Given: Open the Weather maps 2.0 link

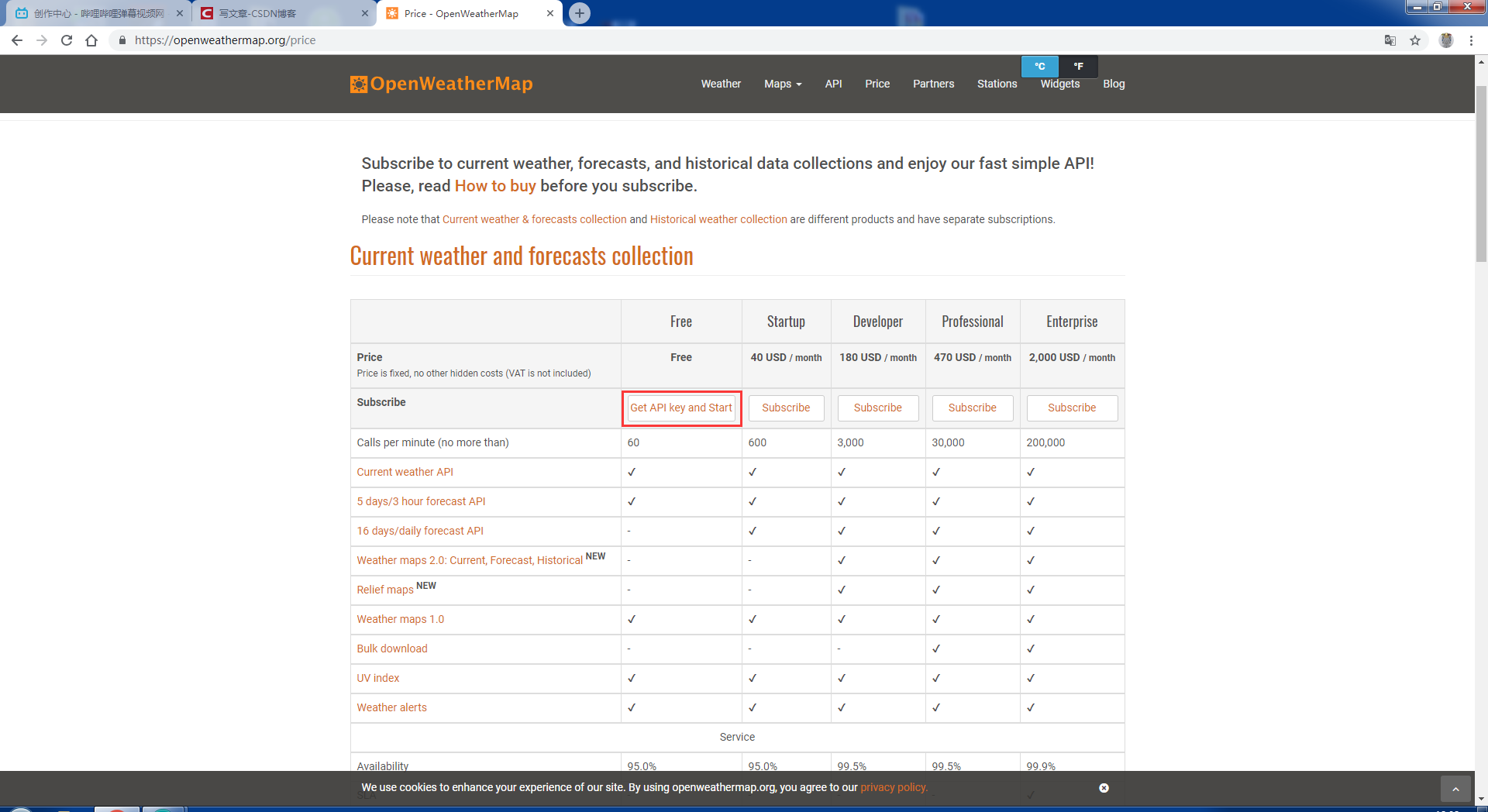Looking at the screenshot, I should coord(470,560).
